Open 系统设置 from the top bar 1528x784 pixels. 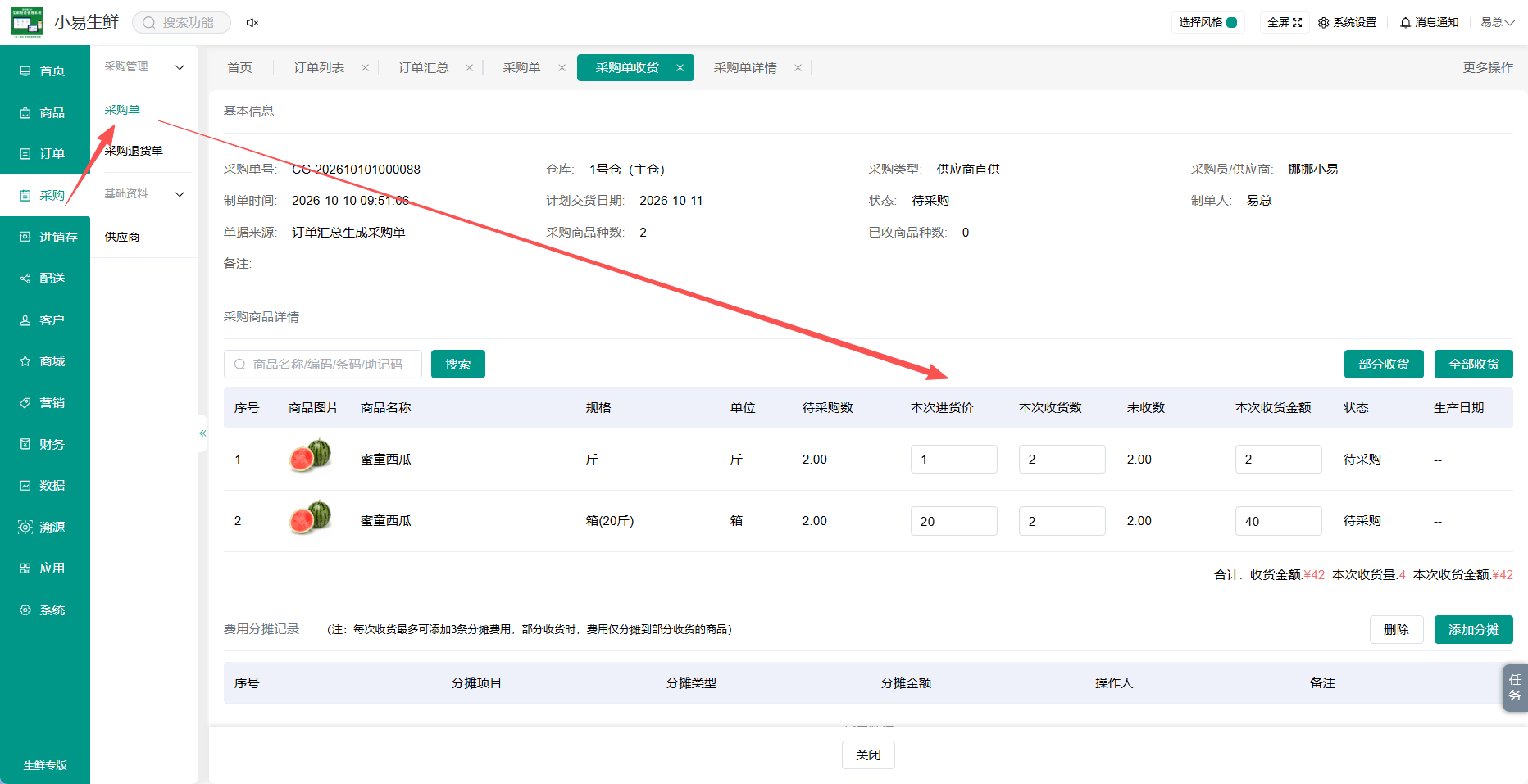coord(1347,22)
